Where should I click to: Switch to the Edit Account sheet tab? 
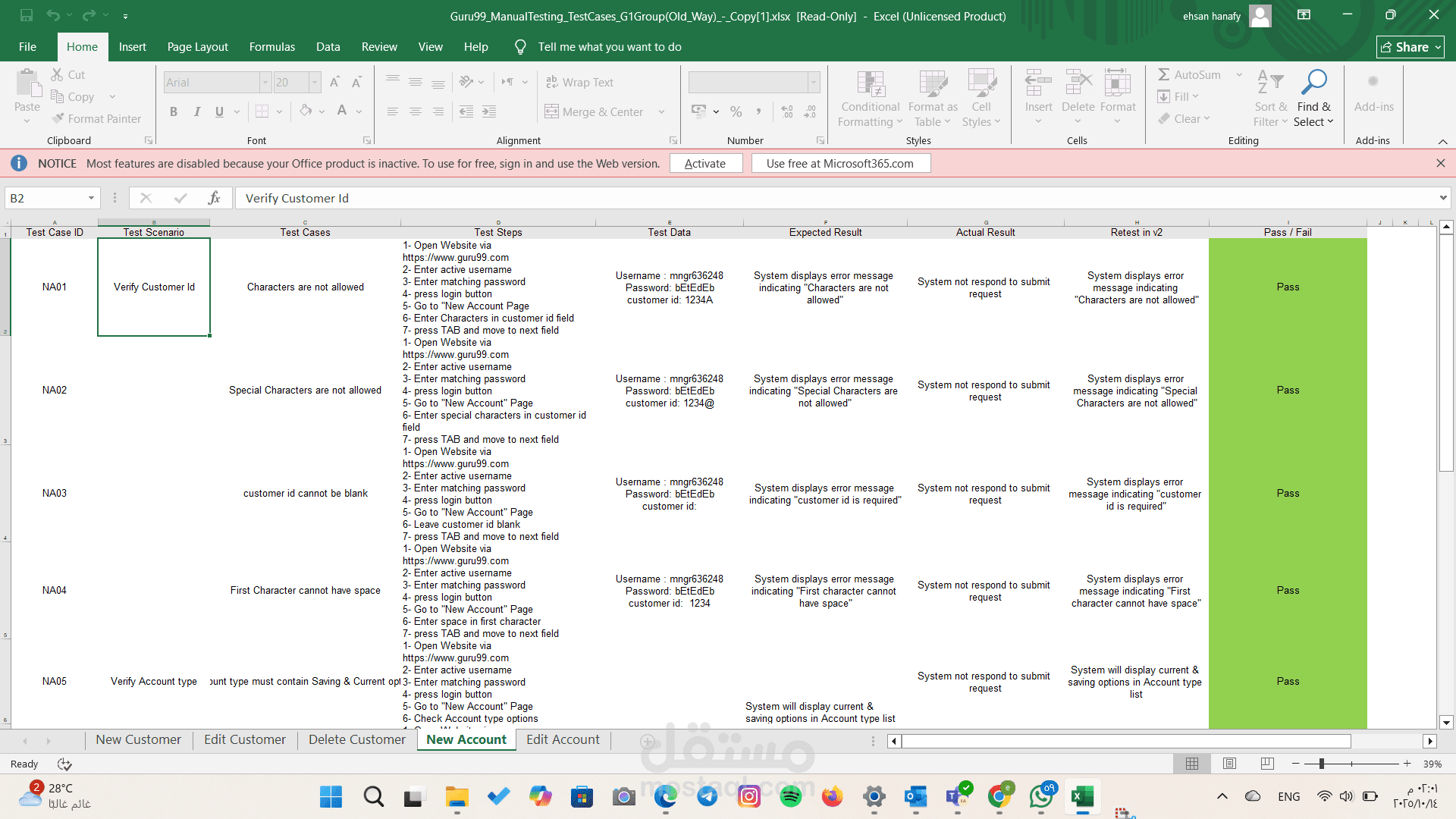pos(563,739)
